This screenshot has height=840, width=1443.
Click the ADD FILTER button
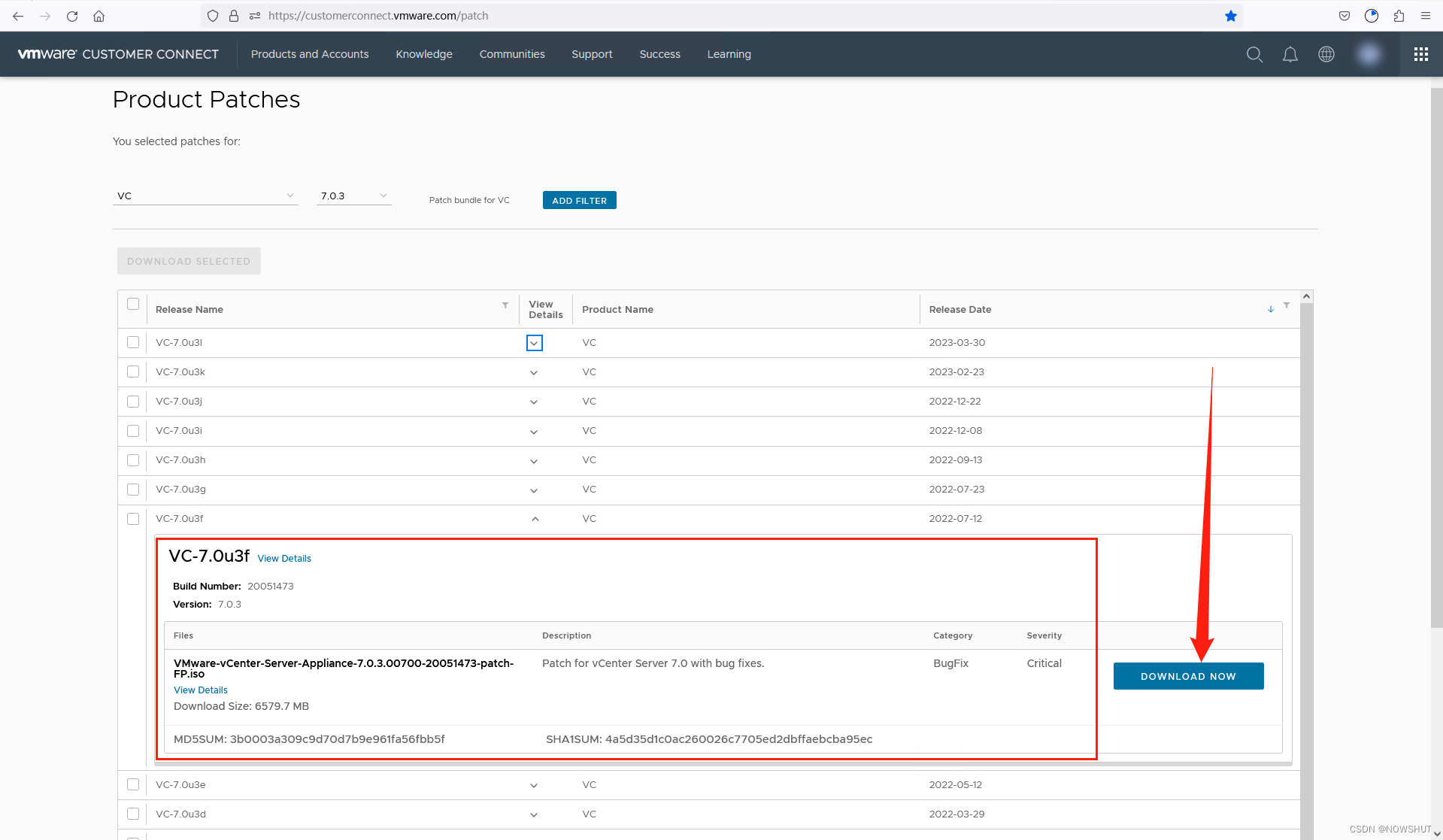[579, 200]
